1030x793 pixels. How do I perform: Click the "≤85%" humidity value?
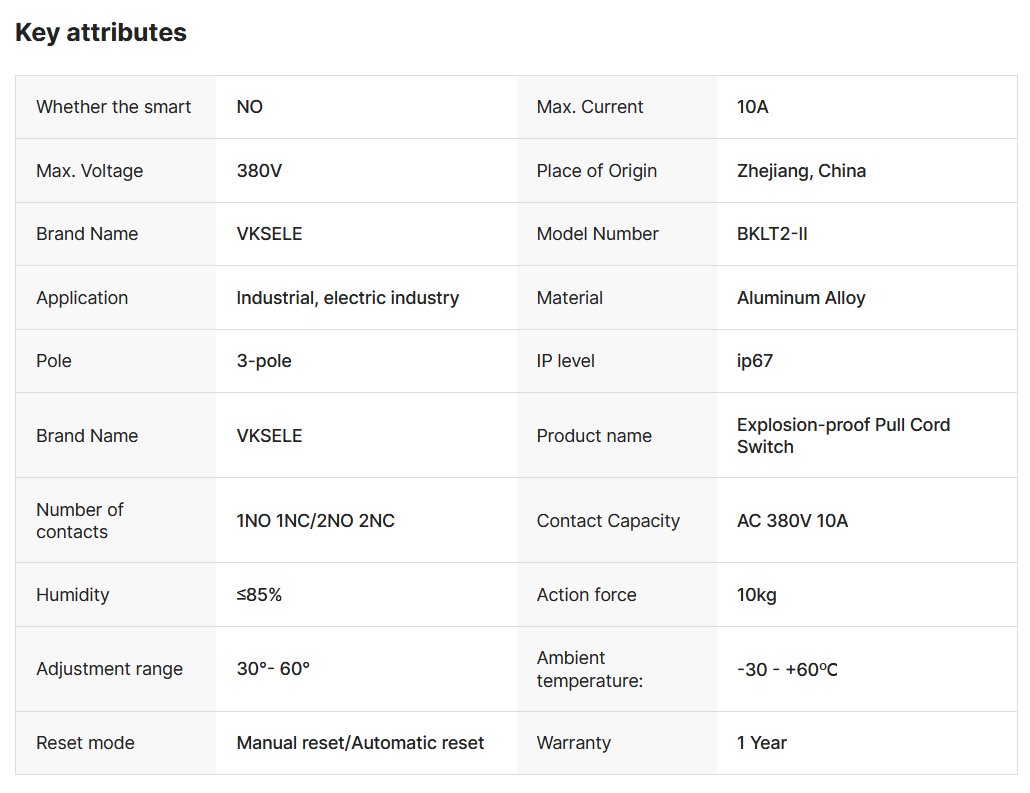(259, 595)
